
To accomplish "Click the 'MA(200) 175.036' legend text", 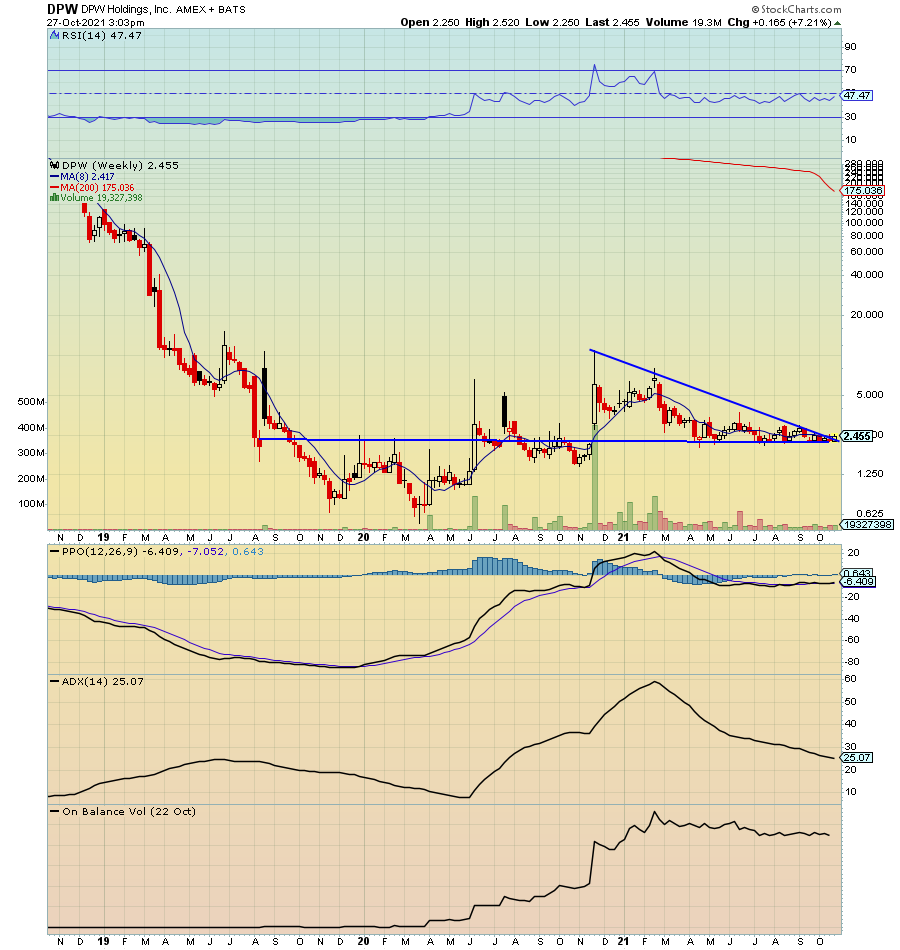I will pyautogui.click(x=97, y=188).
